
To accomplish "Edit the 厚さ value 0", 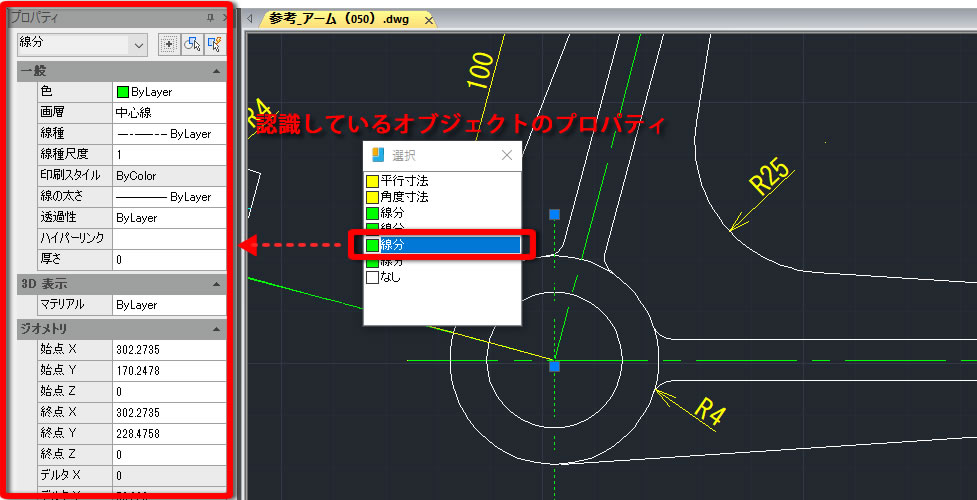I will point(169,259).
